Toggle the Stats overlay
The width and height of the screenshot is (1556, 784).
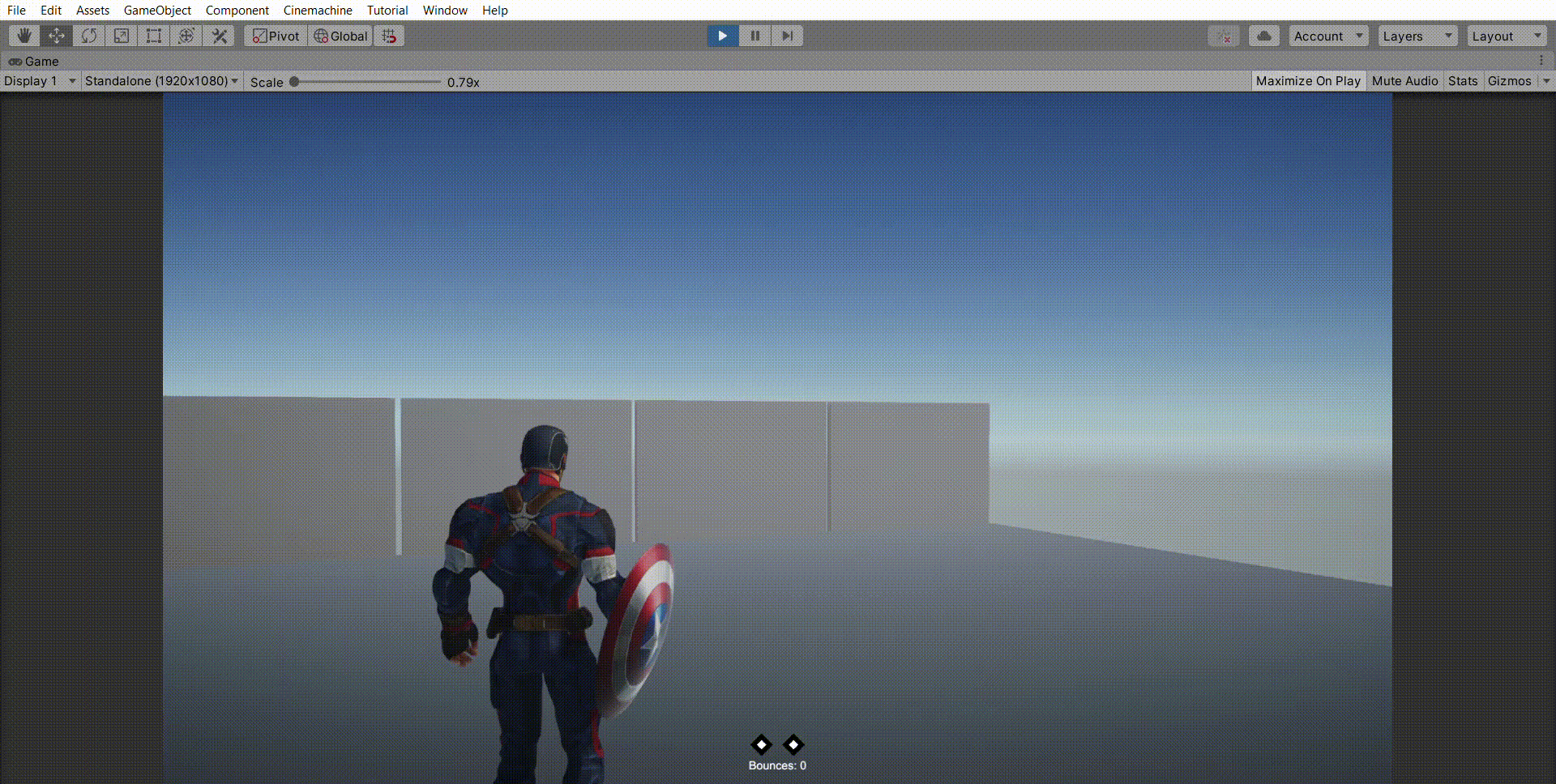1463,81
